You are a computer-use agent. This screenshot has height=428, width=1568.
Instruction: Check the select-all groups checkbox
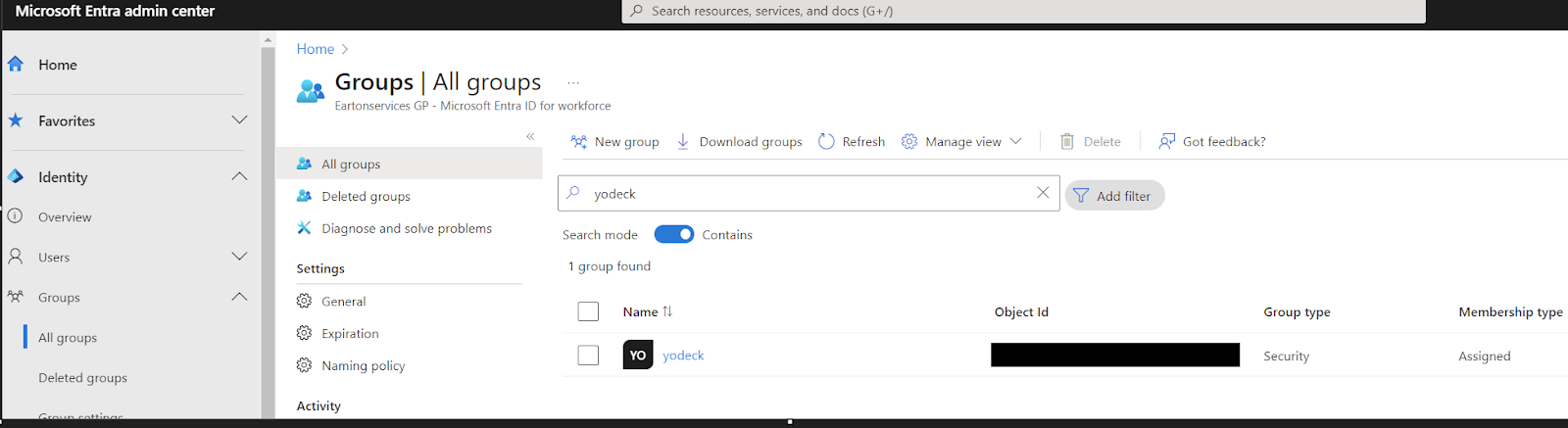(588, 311)
